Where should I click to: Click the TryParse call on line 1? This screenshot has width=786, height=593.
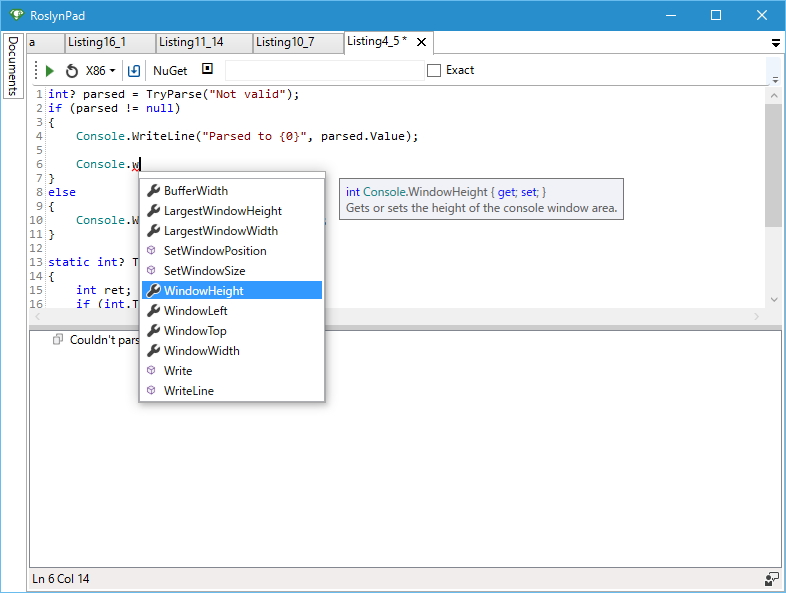174,94
